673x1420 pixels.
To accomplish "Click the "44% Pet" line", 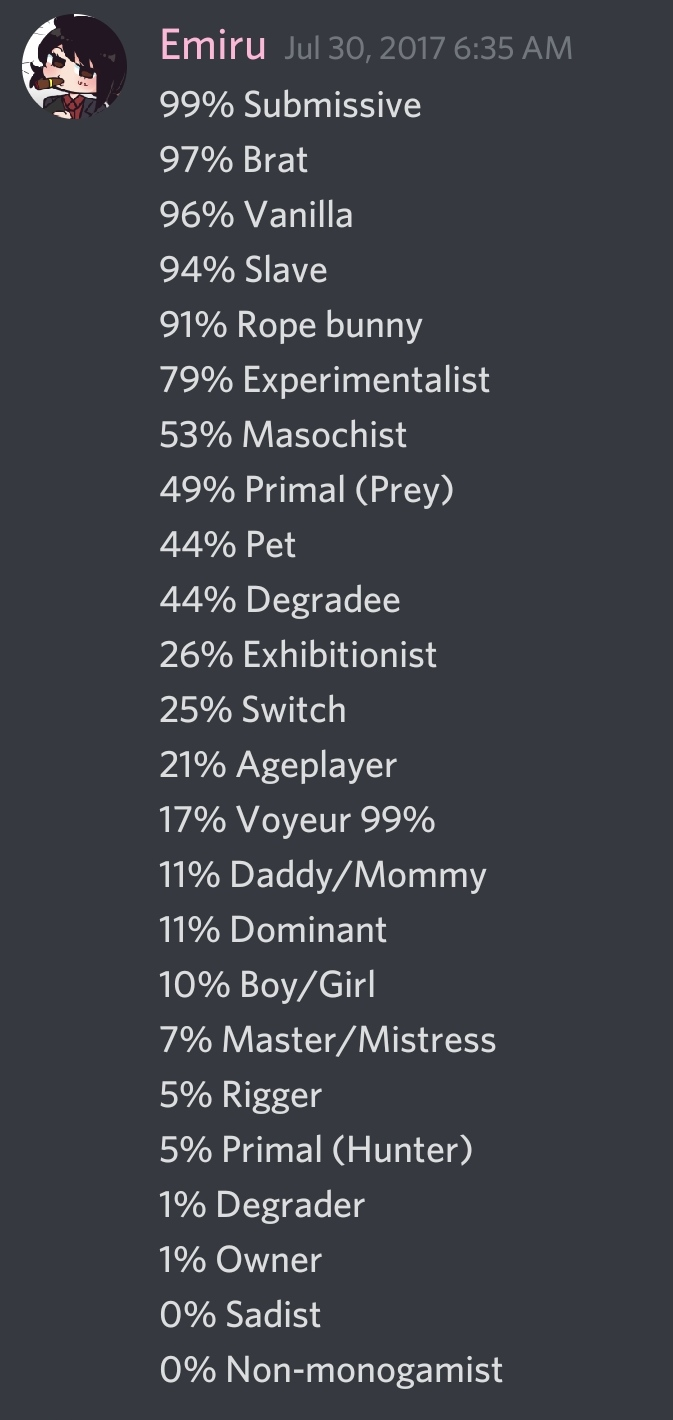I will (228, 545).
